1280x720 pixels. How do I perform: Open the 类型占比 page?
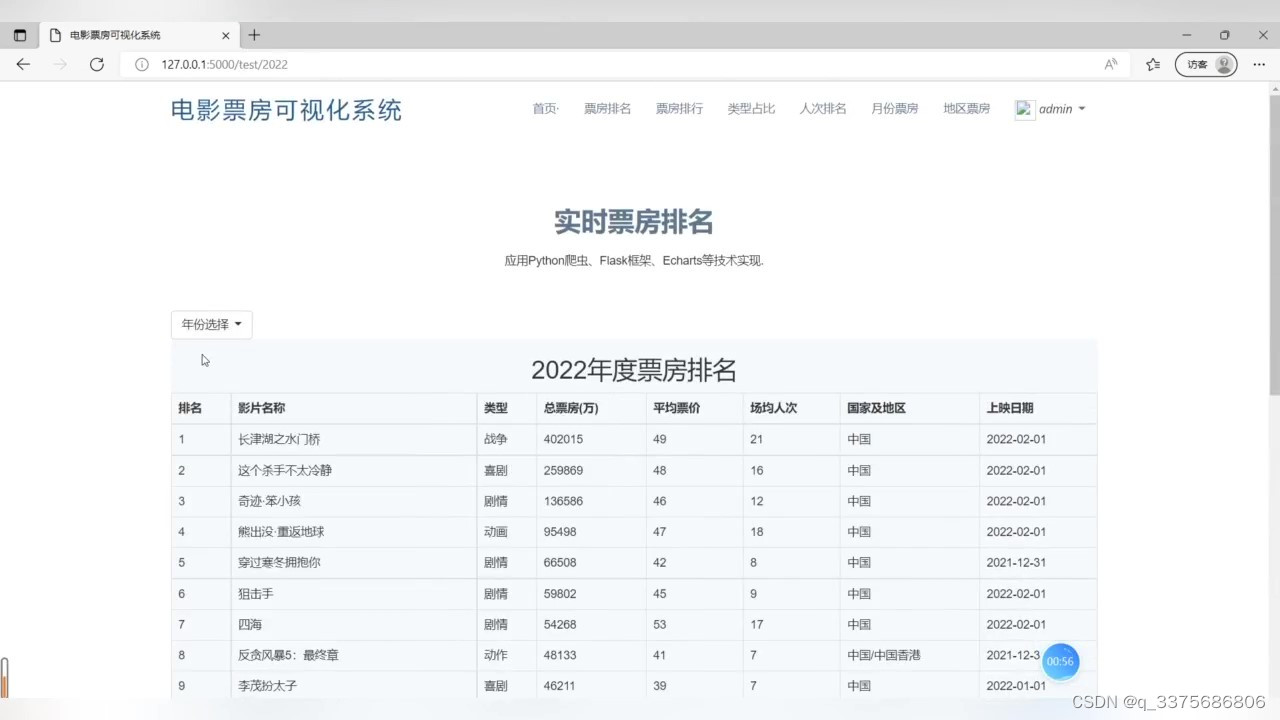[751, 108]
